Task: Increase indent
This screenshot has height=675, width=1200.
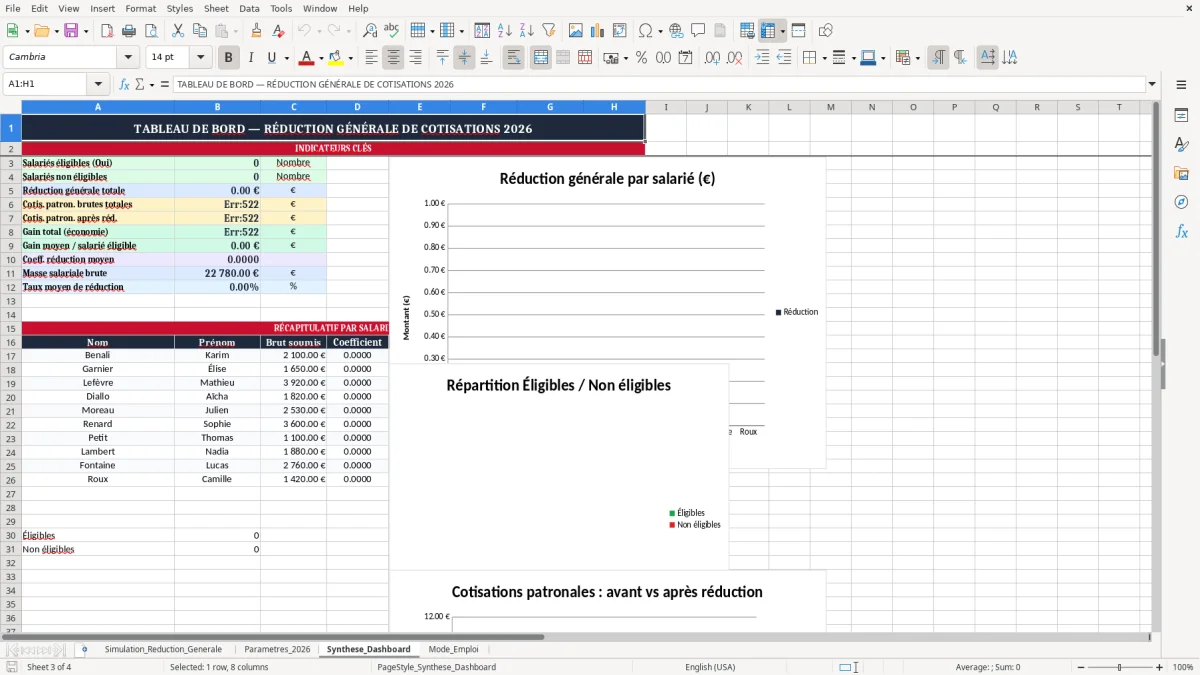Action: coord(762,58)
